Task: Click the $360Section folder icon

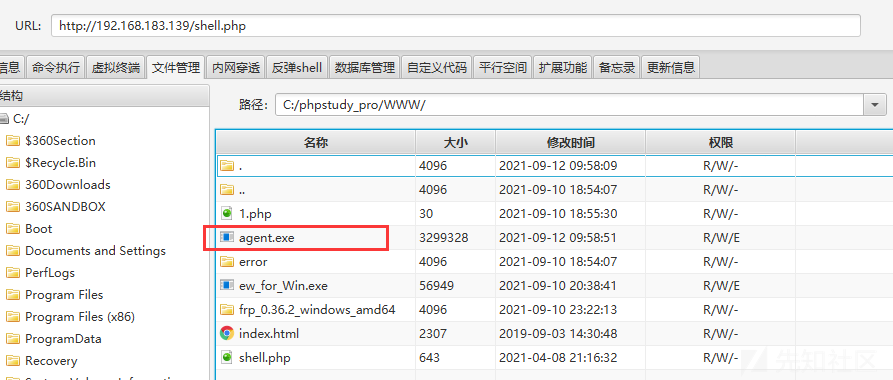Action: click(13, 141)
